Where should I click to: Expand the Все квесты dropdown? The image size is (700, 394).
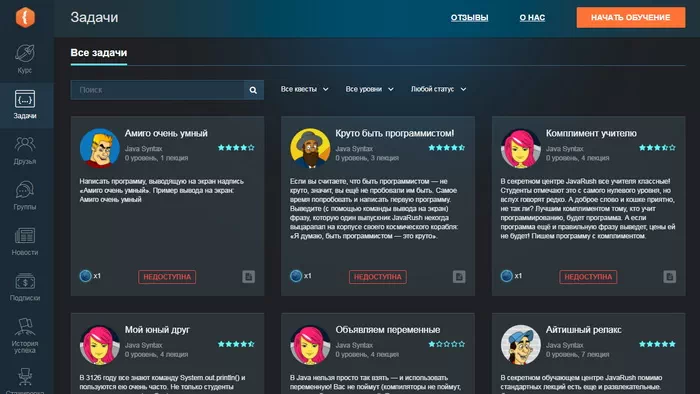click(304, 89)
